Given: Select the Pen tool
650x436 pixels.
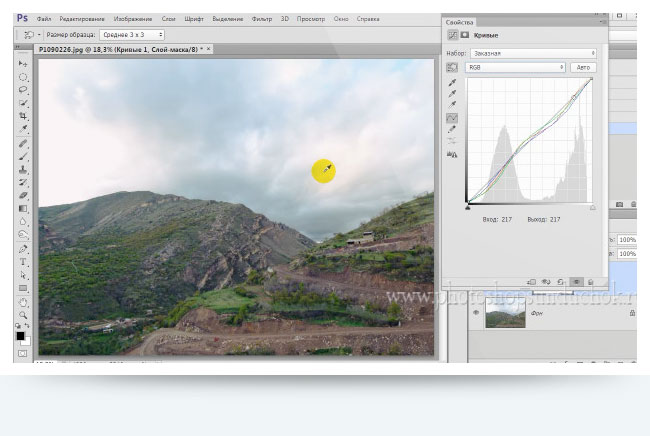Looking at the screenshot, I should pyautogui.click(x=23, y=249).
